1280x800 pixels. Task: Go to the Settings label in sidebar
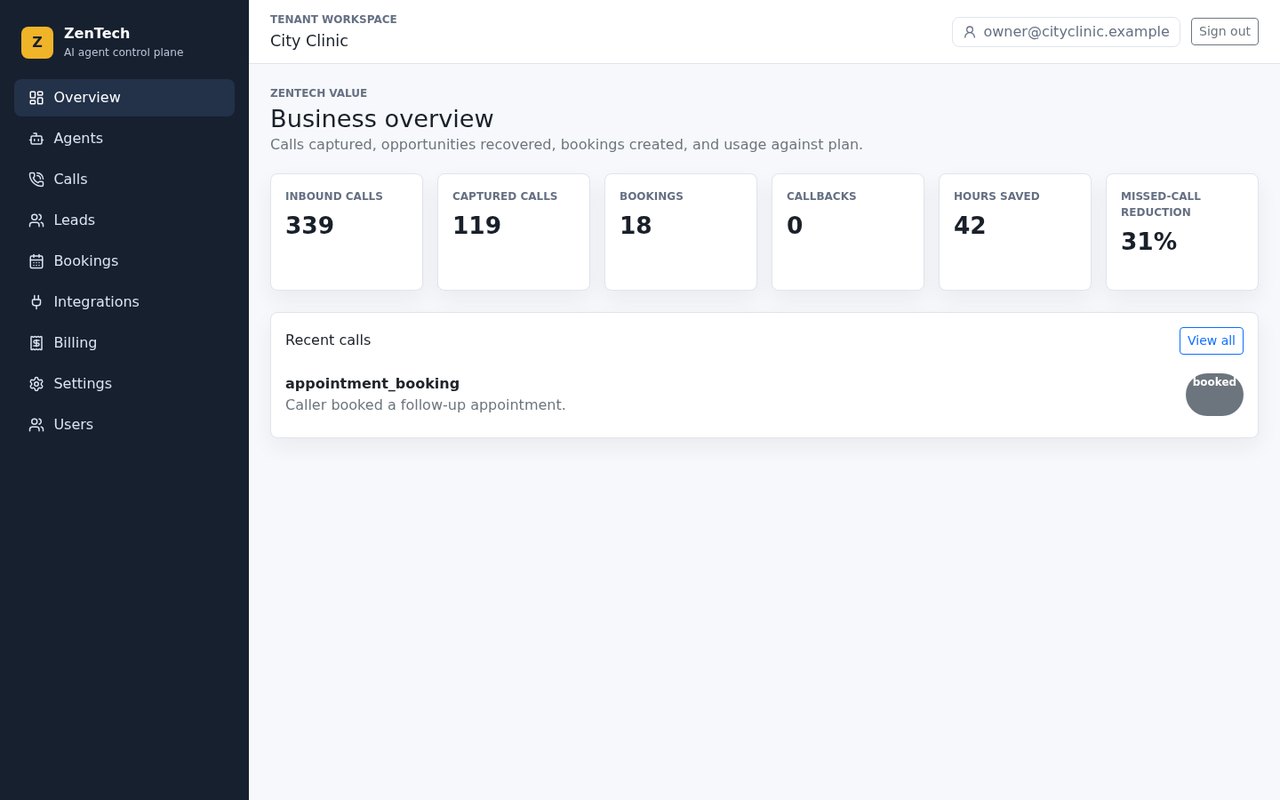click(83, 385)
